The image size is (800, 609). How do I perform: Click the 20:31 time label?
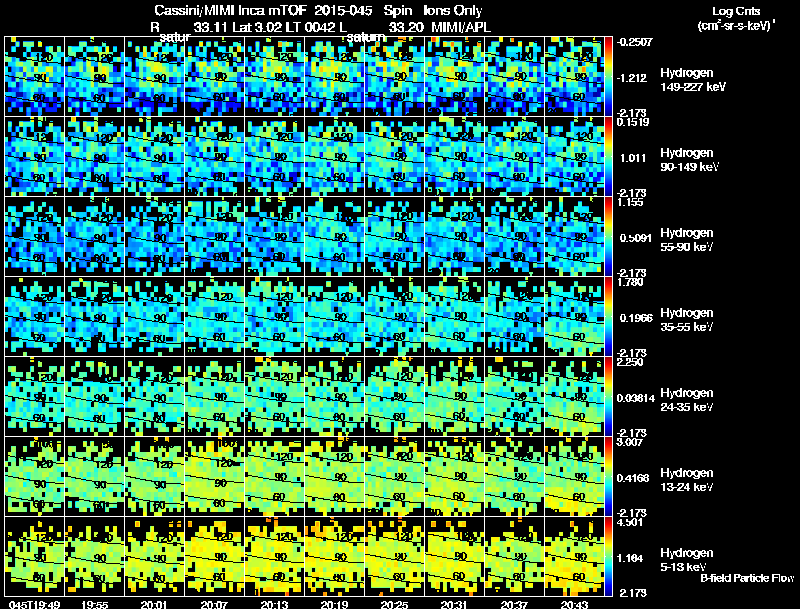tap(454, 604)
